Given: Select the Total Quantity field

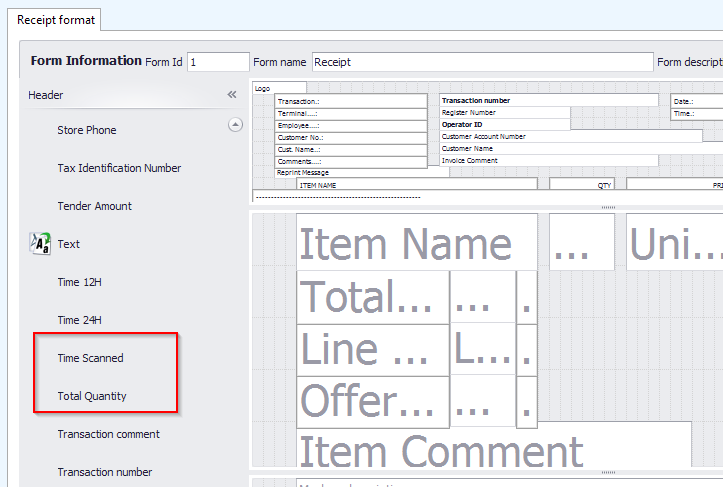Looking at the screenshot, I should click(x=92, y=396).
